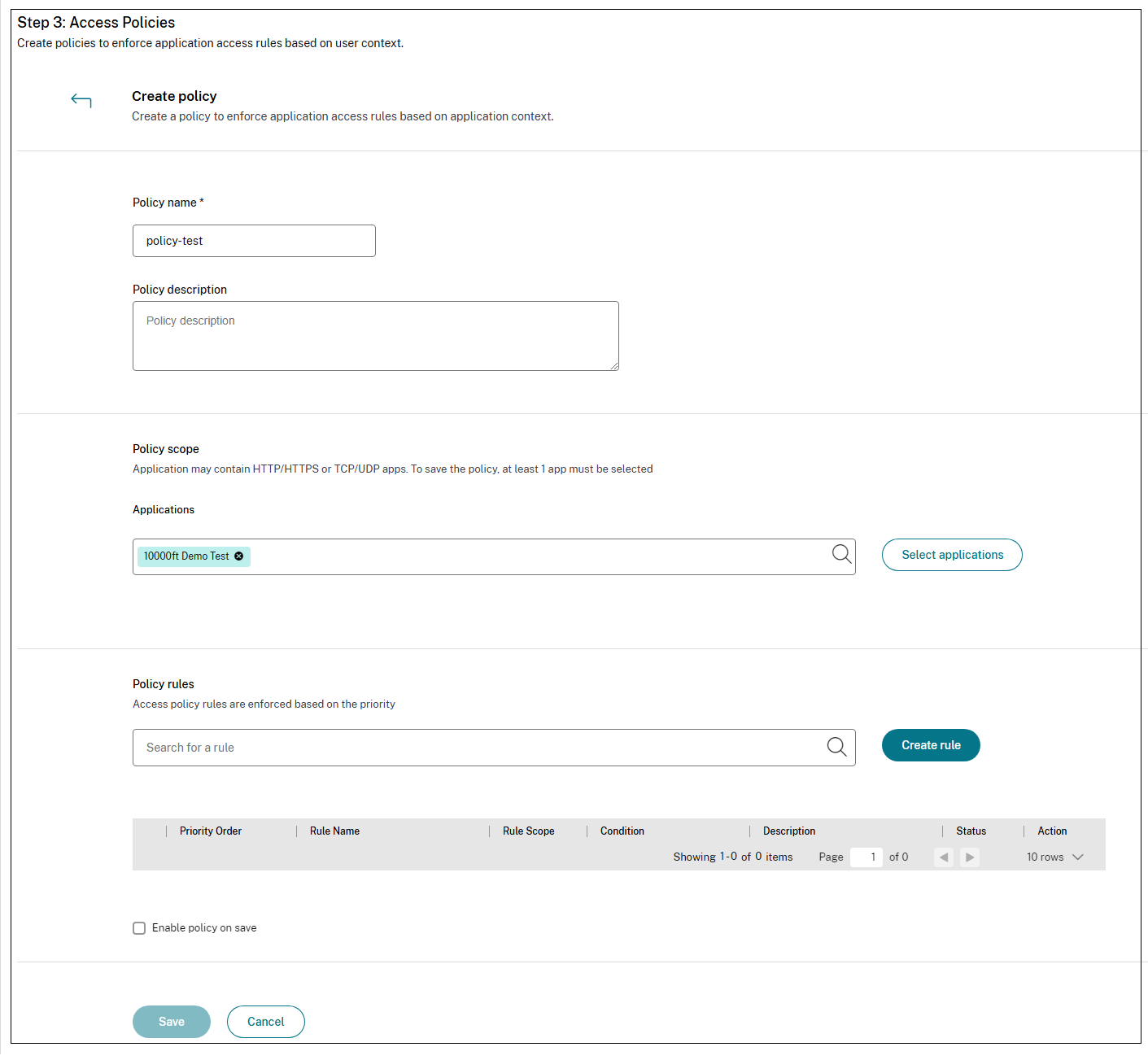This screenshot has width=1148, height=1060.
Task: Click the page number input box
Action: (866, 857)
